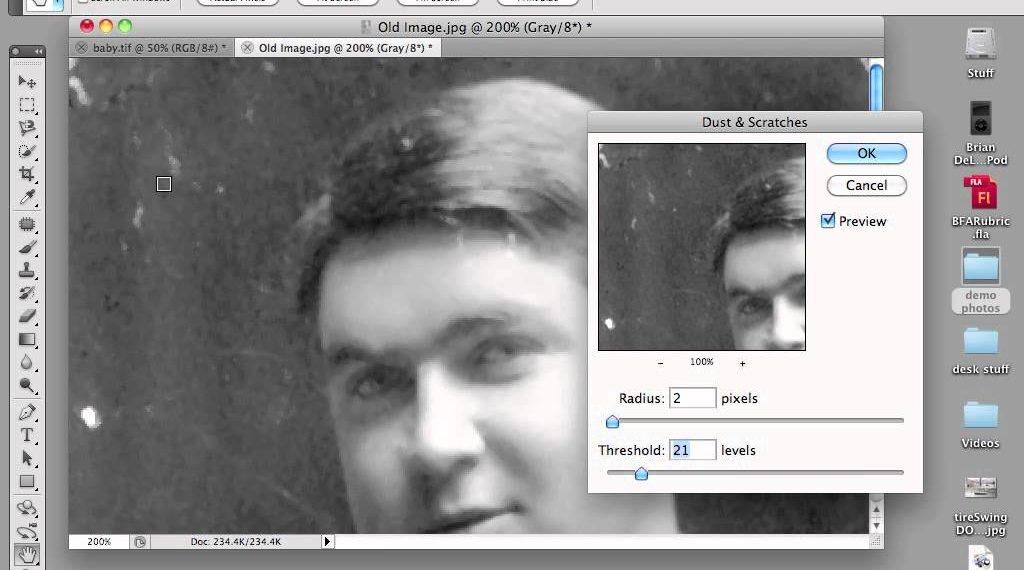The image size is (1024, 570).
Task: Select the Rectangular Marquee tool
Action: click(27, 104)
